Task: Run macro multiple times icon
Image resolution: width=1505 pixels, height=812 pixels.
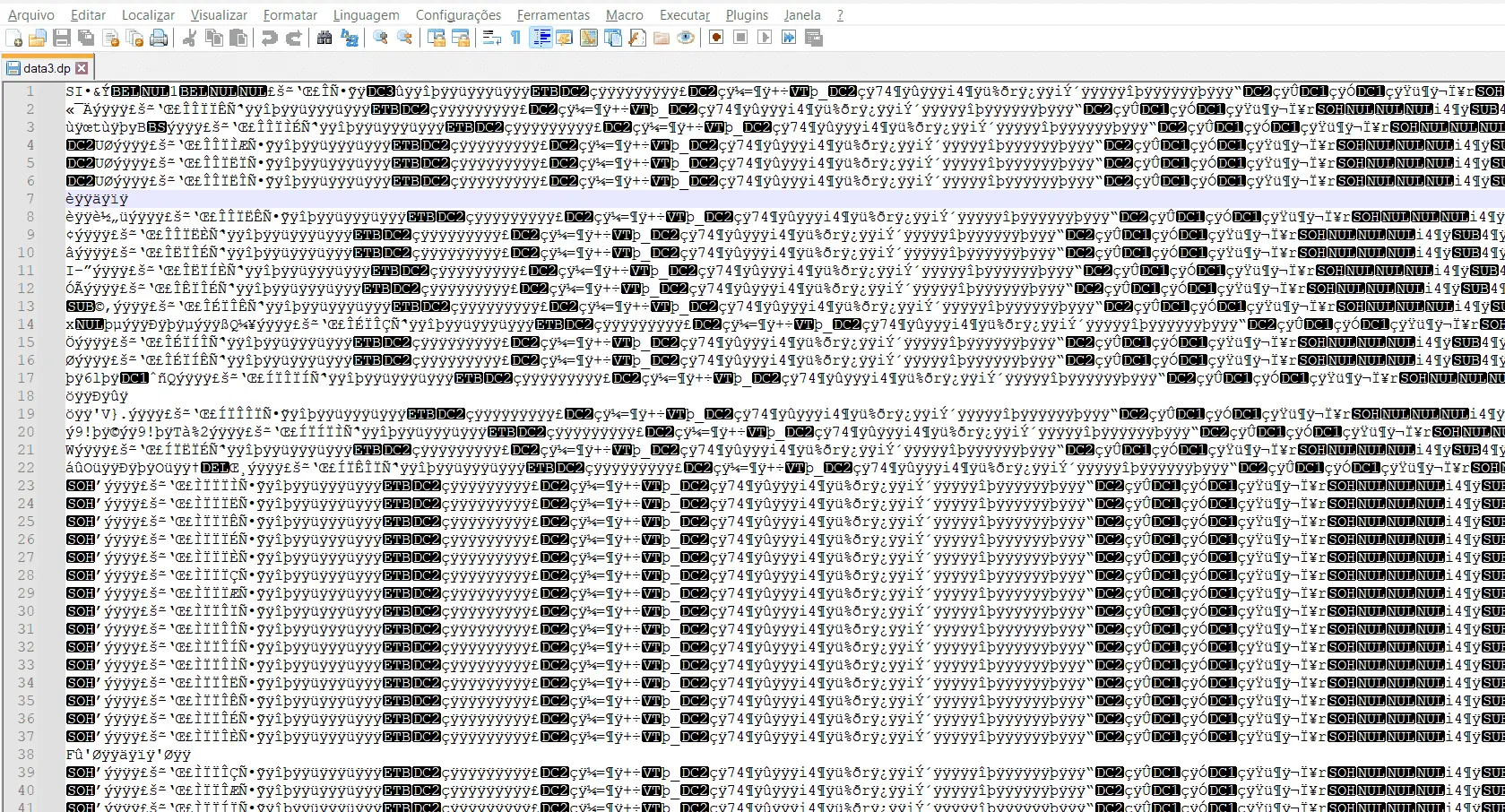Action: [789, 38]
